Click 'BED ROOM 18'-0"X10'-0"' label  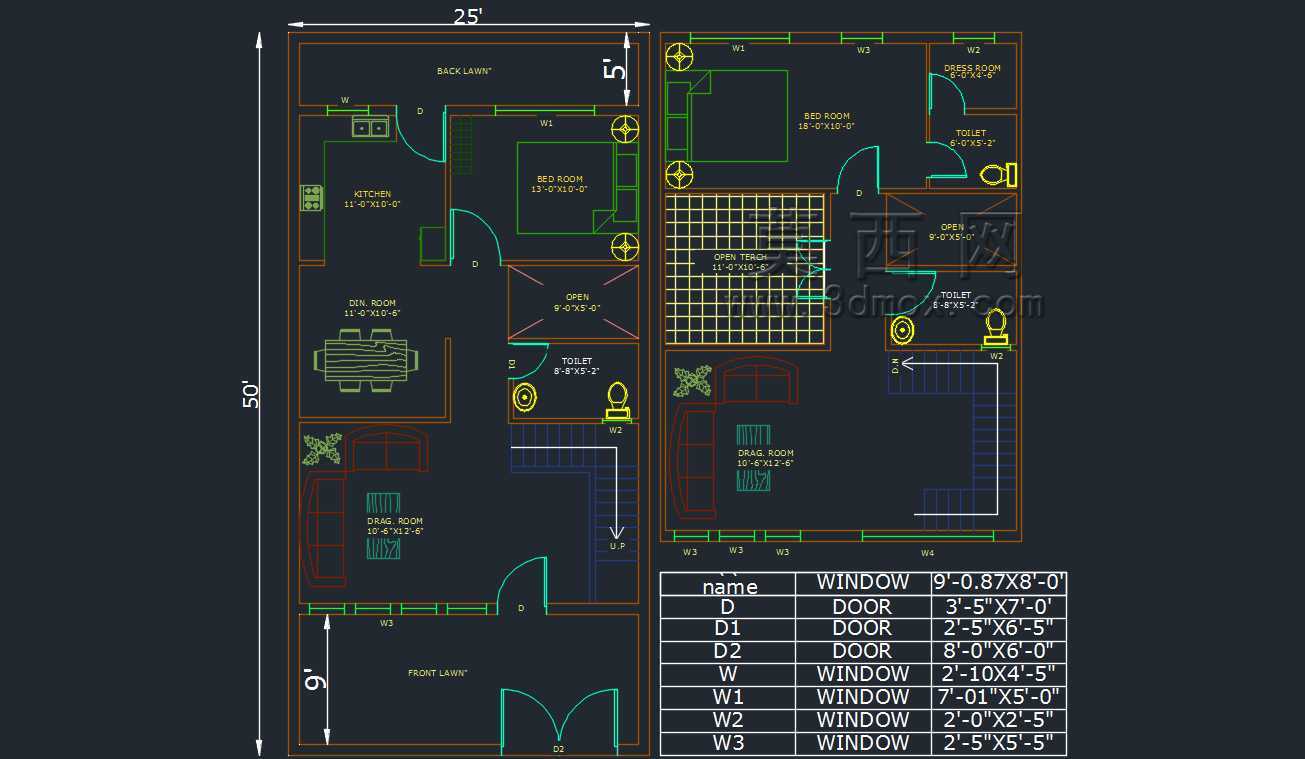coord(826,121)
